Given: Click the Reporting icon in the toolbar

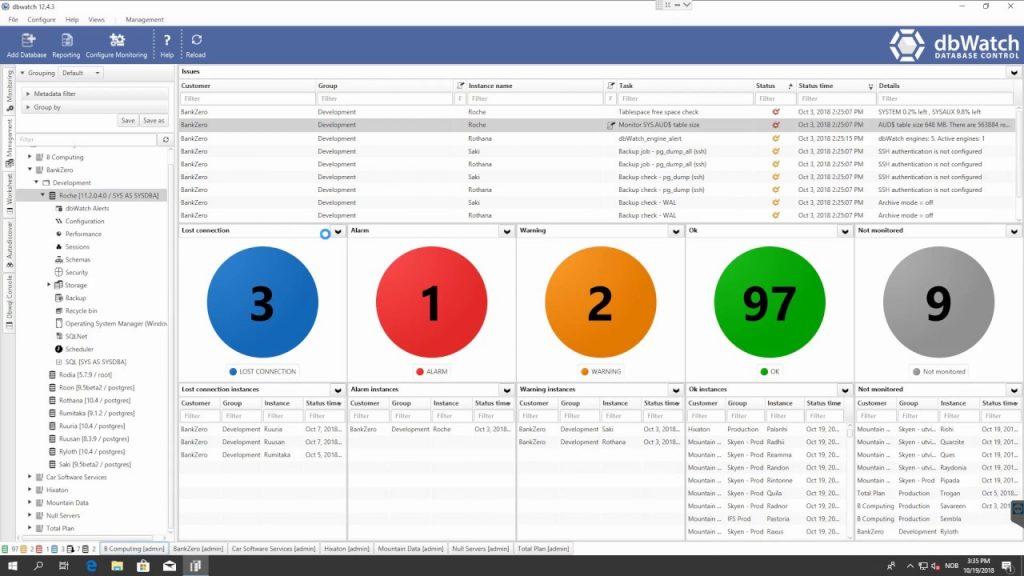Looking at the screenshot, I should (x=66, y=45).
